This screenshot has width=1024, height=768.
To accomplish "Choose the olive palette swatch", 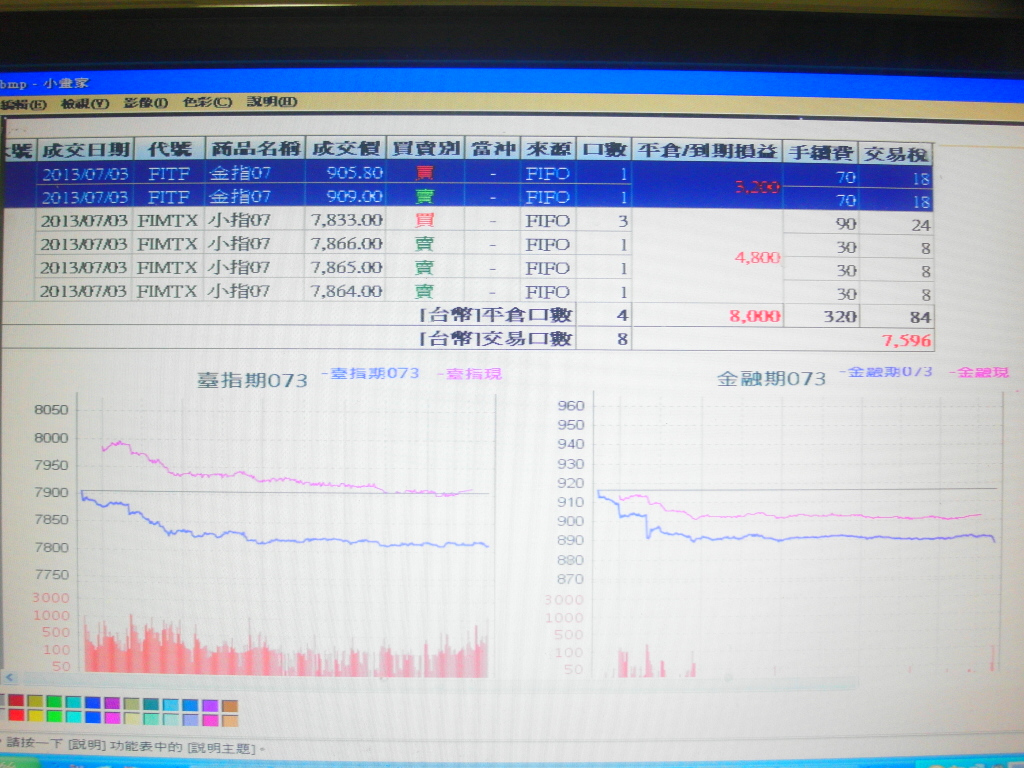I will (x=35, y=701).
